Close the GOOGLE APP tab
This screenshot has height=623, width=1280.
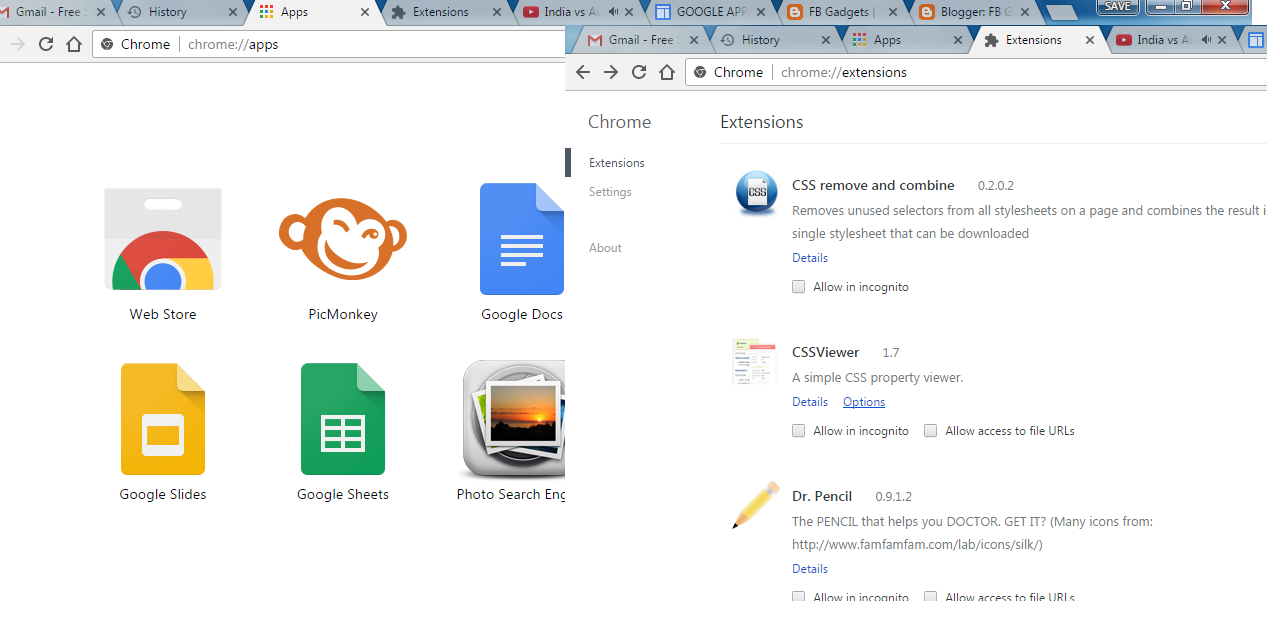coord(762,12)
